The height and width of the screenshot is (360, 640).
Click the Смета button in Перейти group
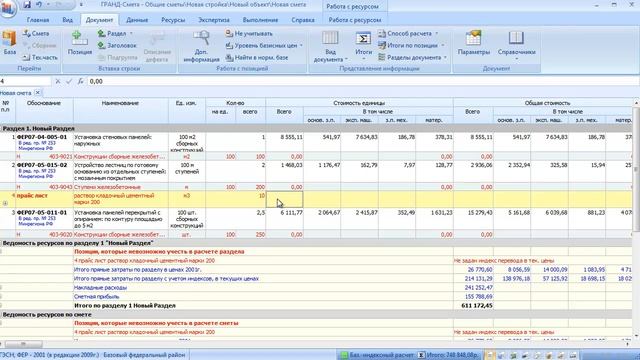coord(36,33)
